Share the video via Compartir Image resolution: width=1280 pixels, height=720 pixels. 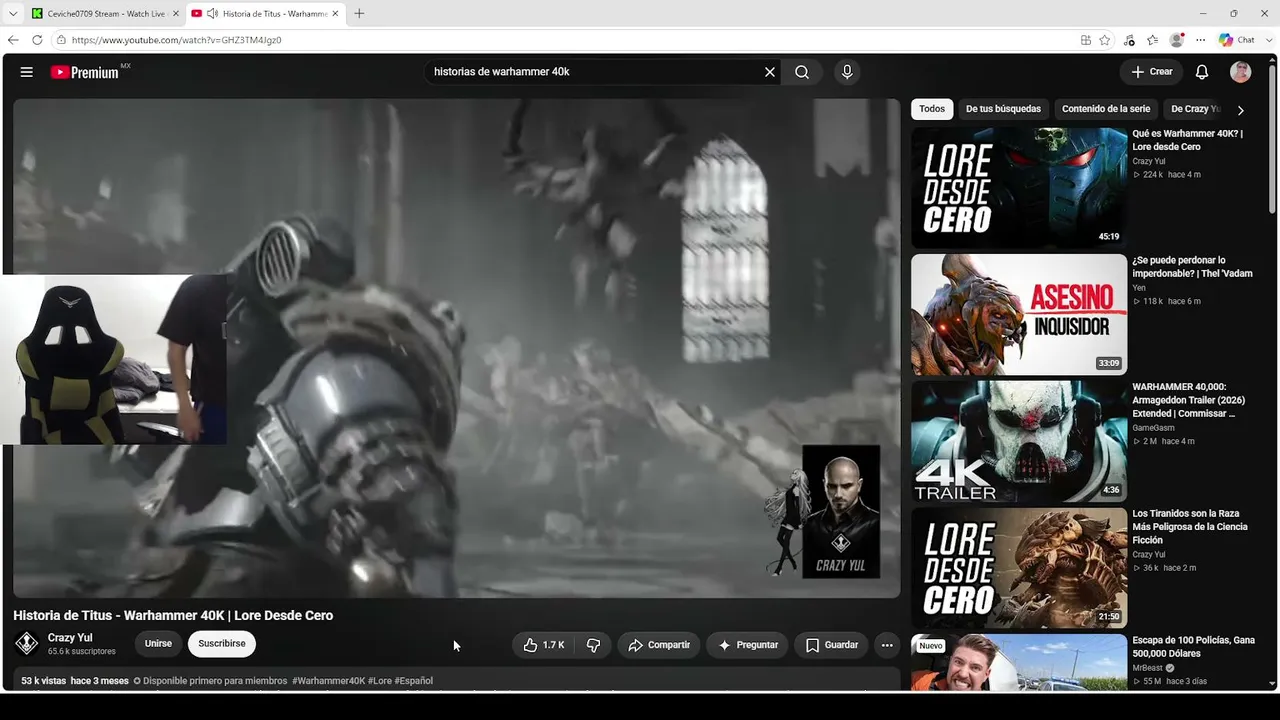coord(659,645)
